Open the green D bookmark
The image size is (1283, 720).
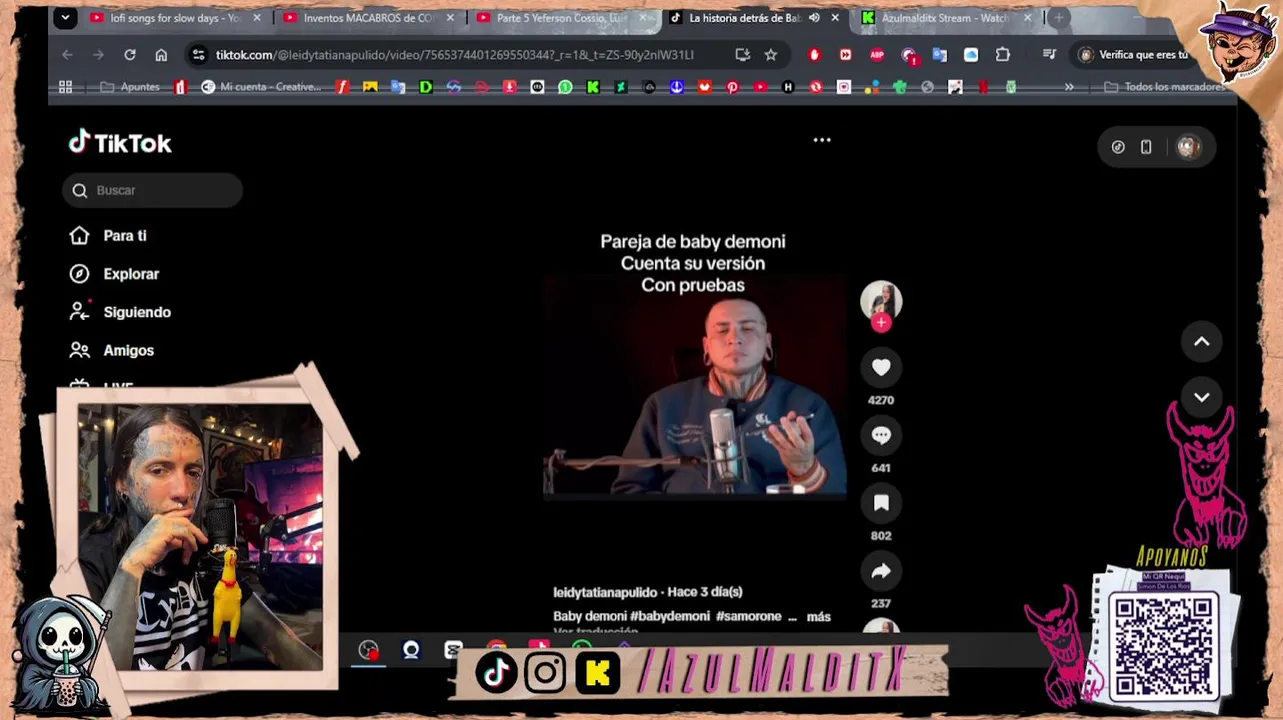[426, 87]
